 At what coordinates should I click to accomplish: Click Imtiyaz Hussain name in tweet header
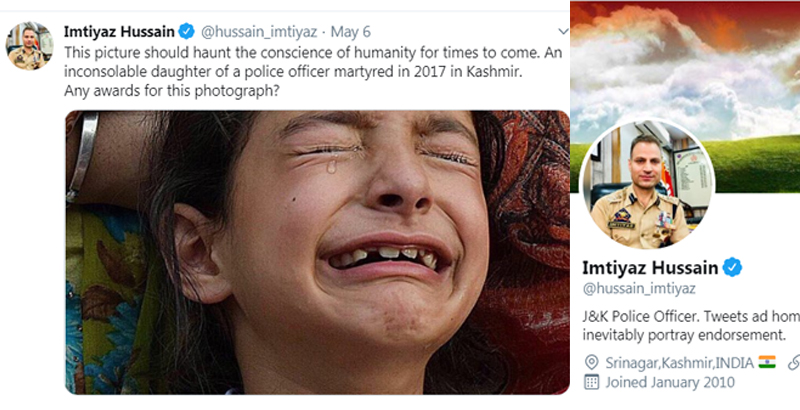pos(119,32)
